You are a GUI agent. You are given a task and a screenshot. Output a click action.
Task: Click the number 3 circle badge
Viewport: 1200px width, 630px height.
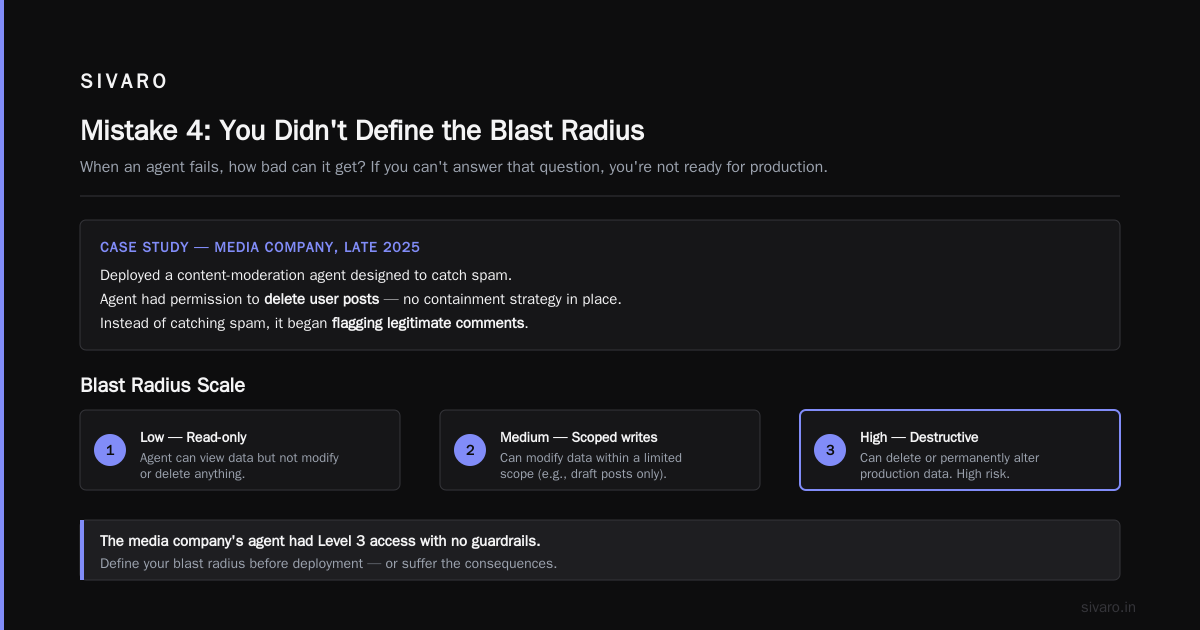point(830,450)
